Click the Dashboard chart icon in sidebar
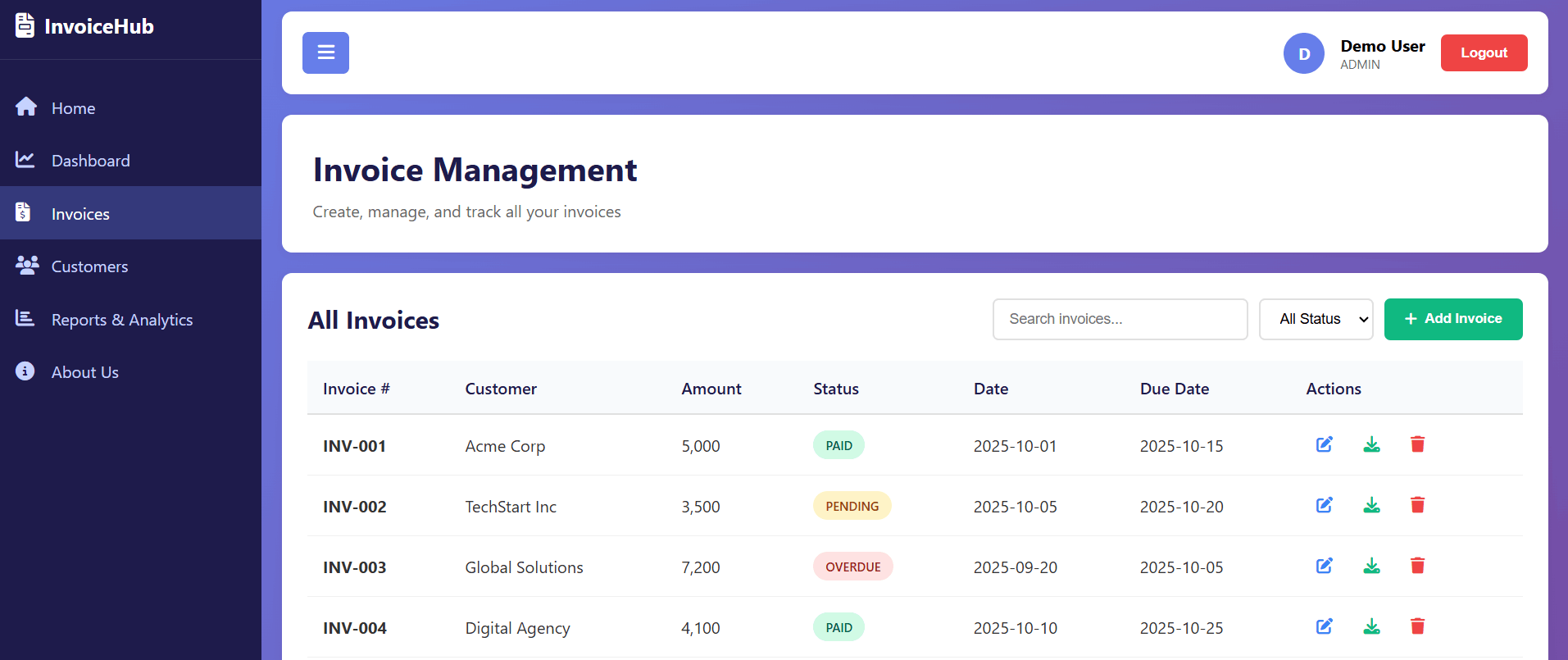Screen dimensions: 1568x660 point(25,160)
